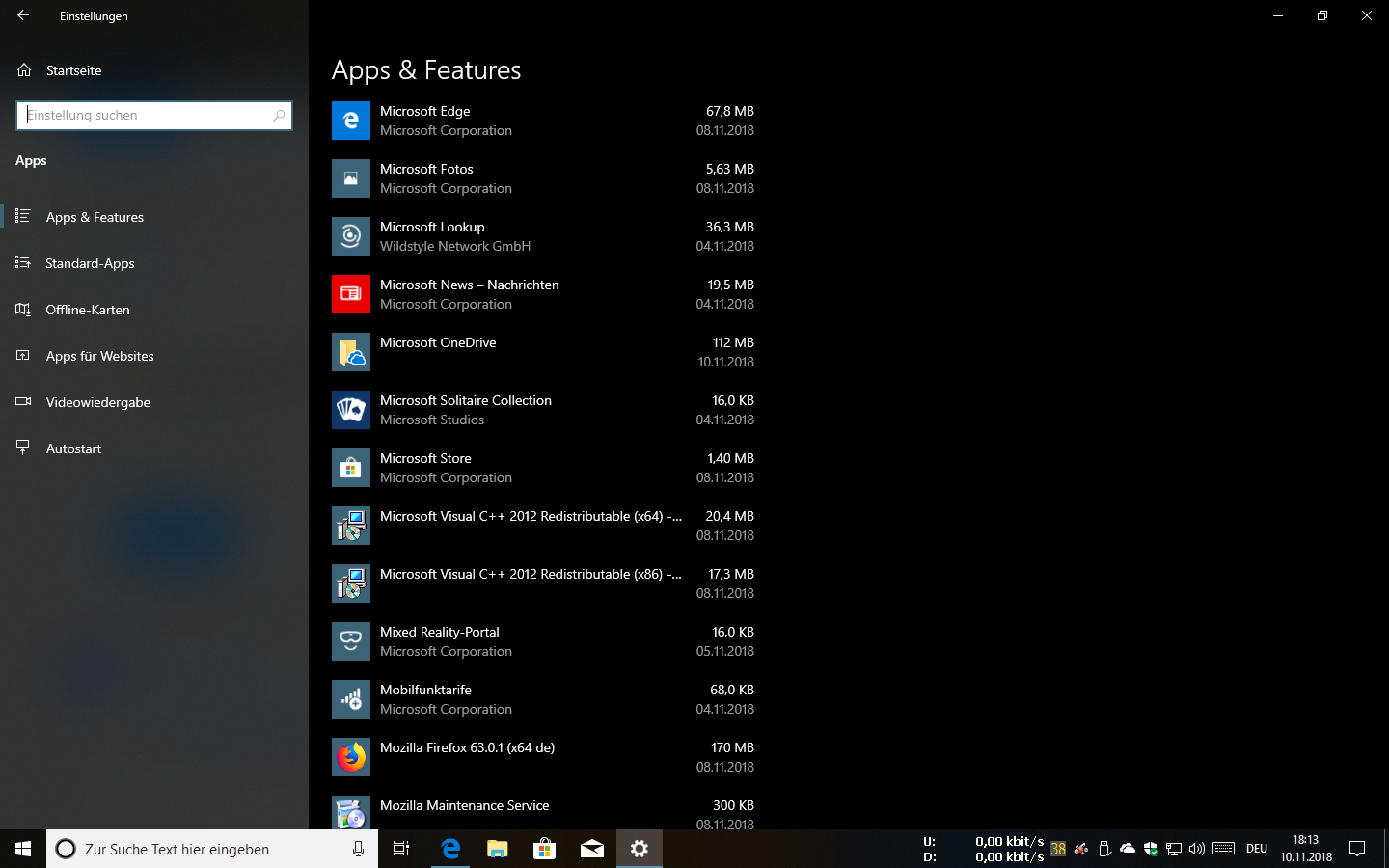Open Microsoft Store from taskbar
This screenshot has width=1389, height=868.
544,849
